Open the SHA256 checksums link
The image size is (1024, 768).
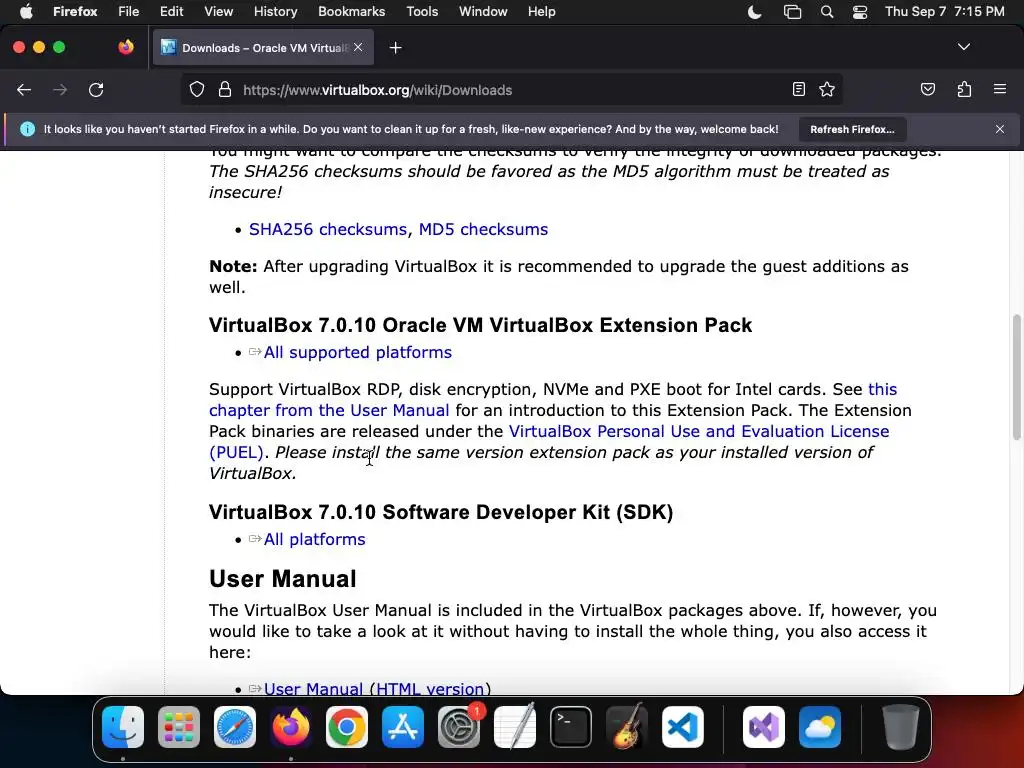328,230
